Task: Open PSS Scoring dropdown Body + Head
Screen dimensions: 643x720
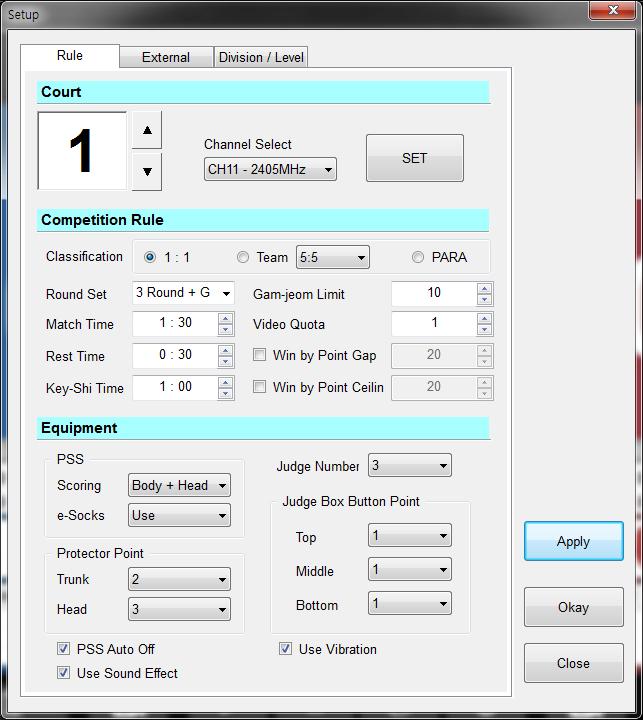Action: (180, 485)
